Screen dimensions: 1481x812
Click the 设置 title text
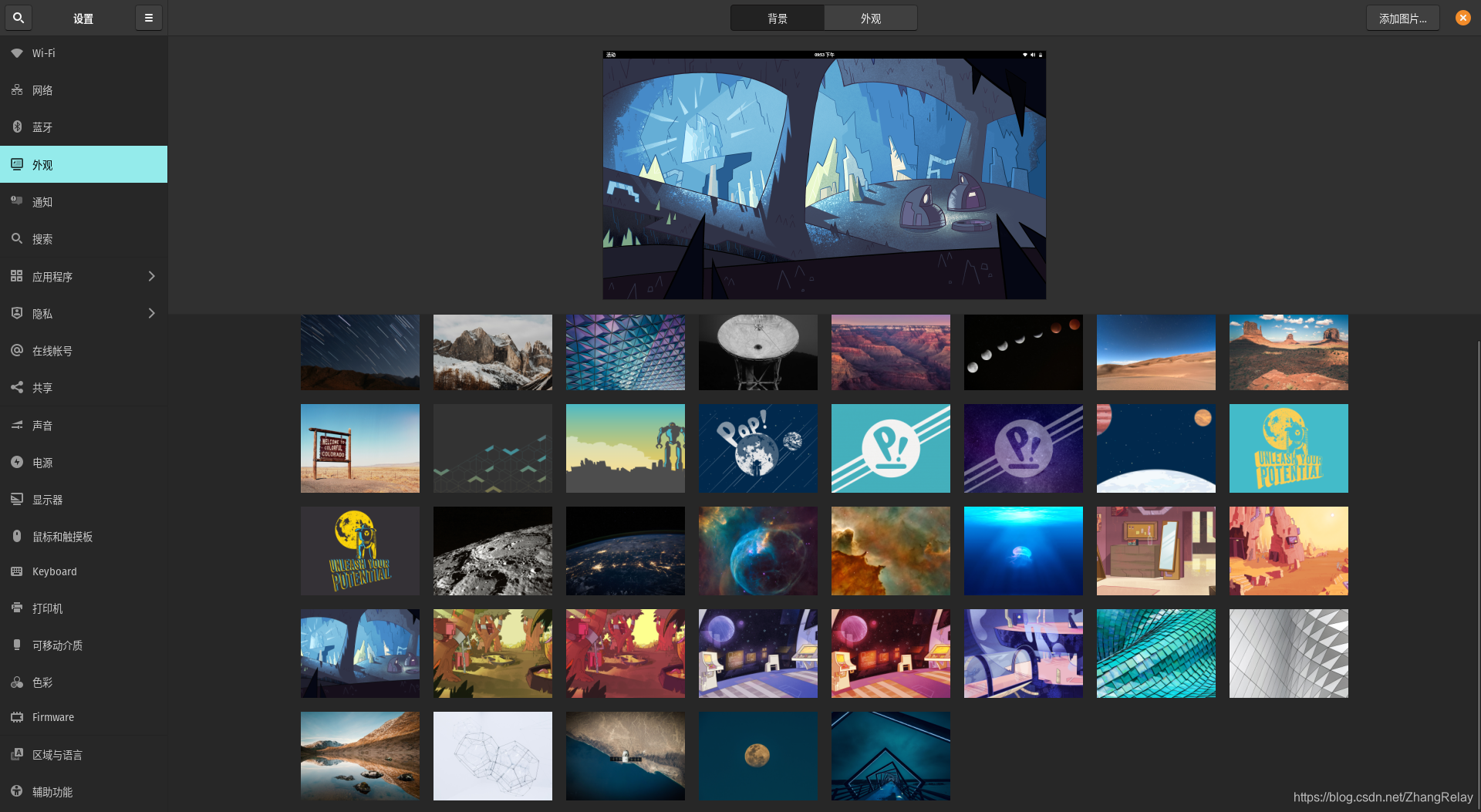point(83,19)
